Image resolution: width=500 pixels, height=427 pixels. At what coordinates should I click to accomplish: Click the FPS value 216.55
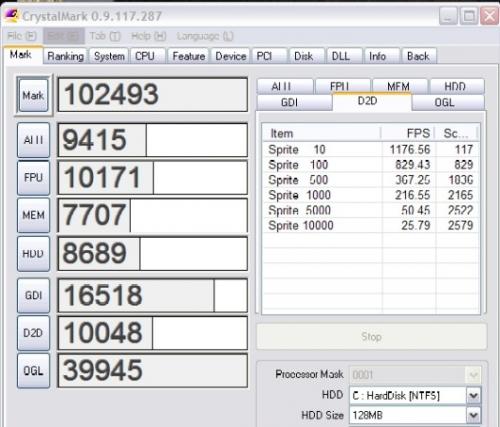pyautogui.click(x=413, y=195)
